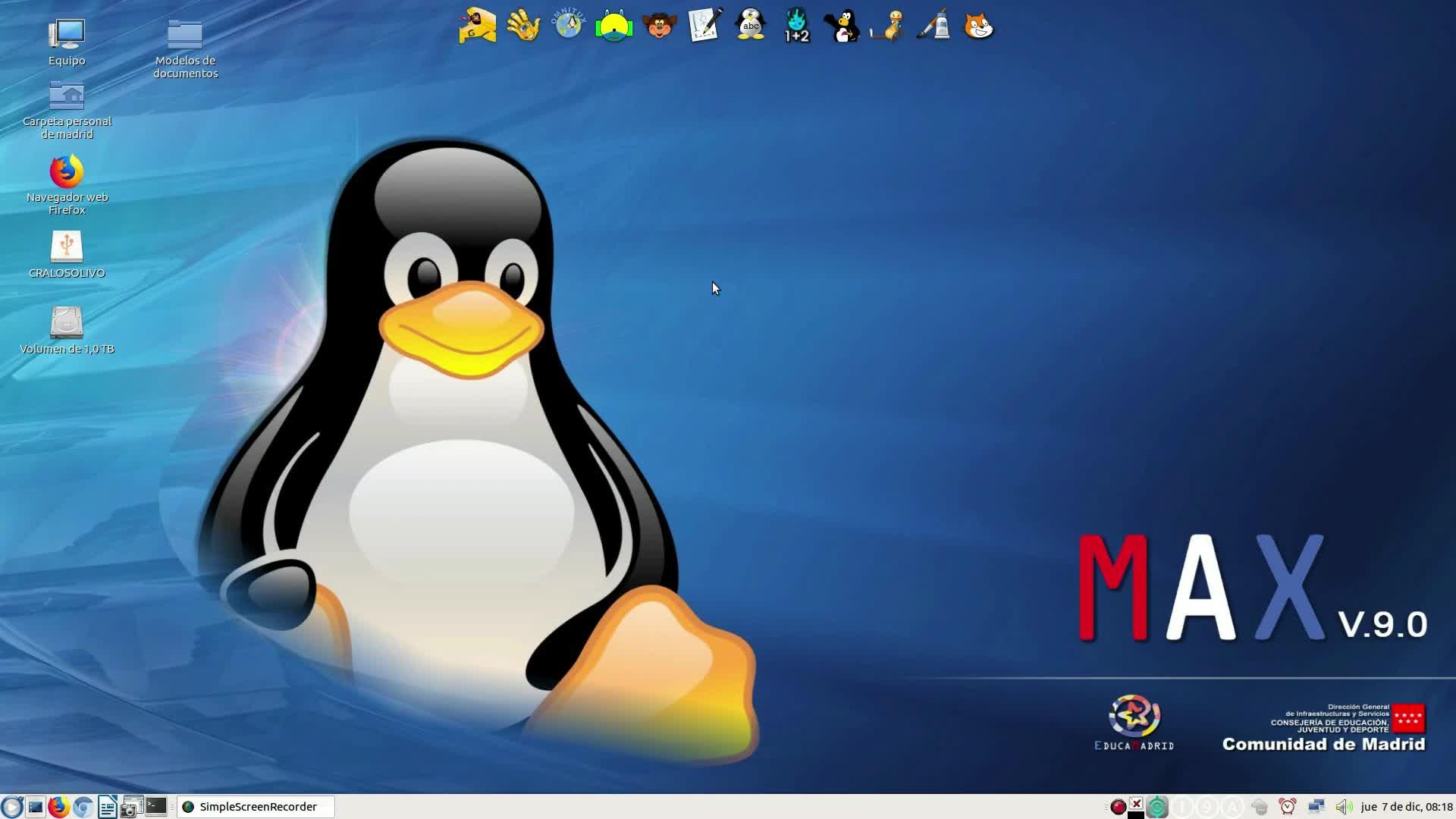Start Tux Typing abc penguin
Screen dimensions: 1456x819
pyautogui.click(x=750, y=25)
